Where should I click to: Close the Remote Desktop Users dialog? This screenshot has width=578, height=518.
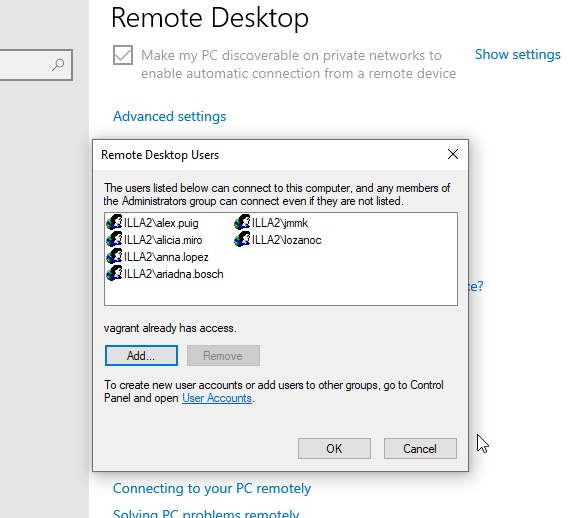tap(453, 154)
